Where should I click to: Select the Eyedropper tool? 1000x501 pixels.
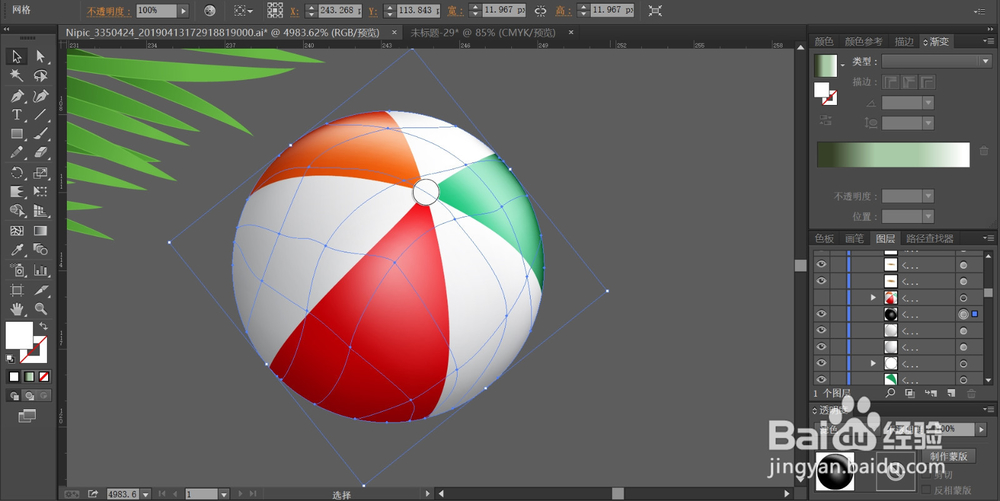tap(17, 250)
